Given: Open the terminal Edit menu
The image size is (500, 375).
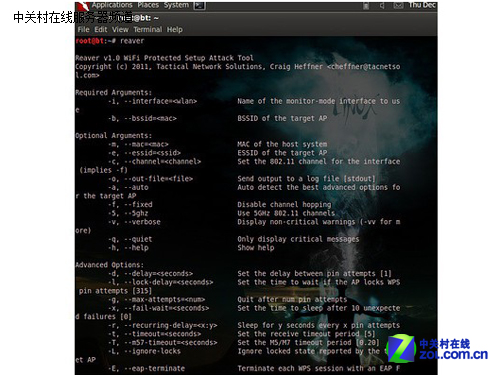Looking at the screenshot, I should coord(101,30).
